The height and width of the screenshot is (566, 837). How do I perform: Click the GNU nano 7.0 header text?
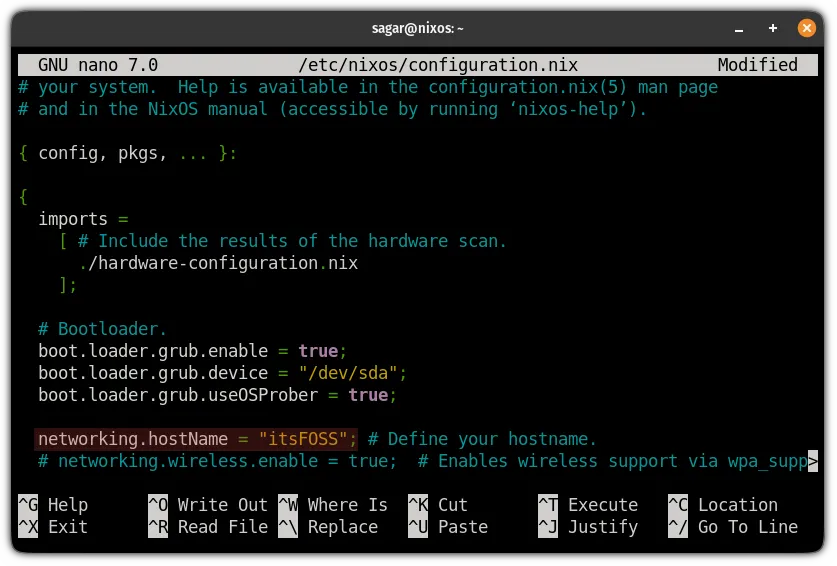tap(98, 65)
